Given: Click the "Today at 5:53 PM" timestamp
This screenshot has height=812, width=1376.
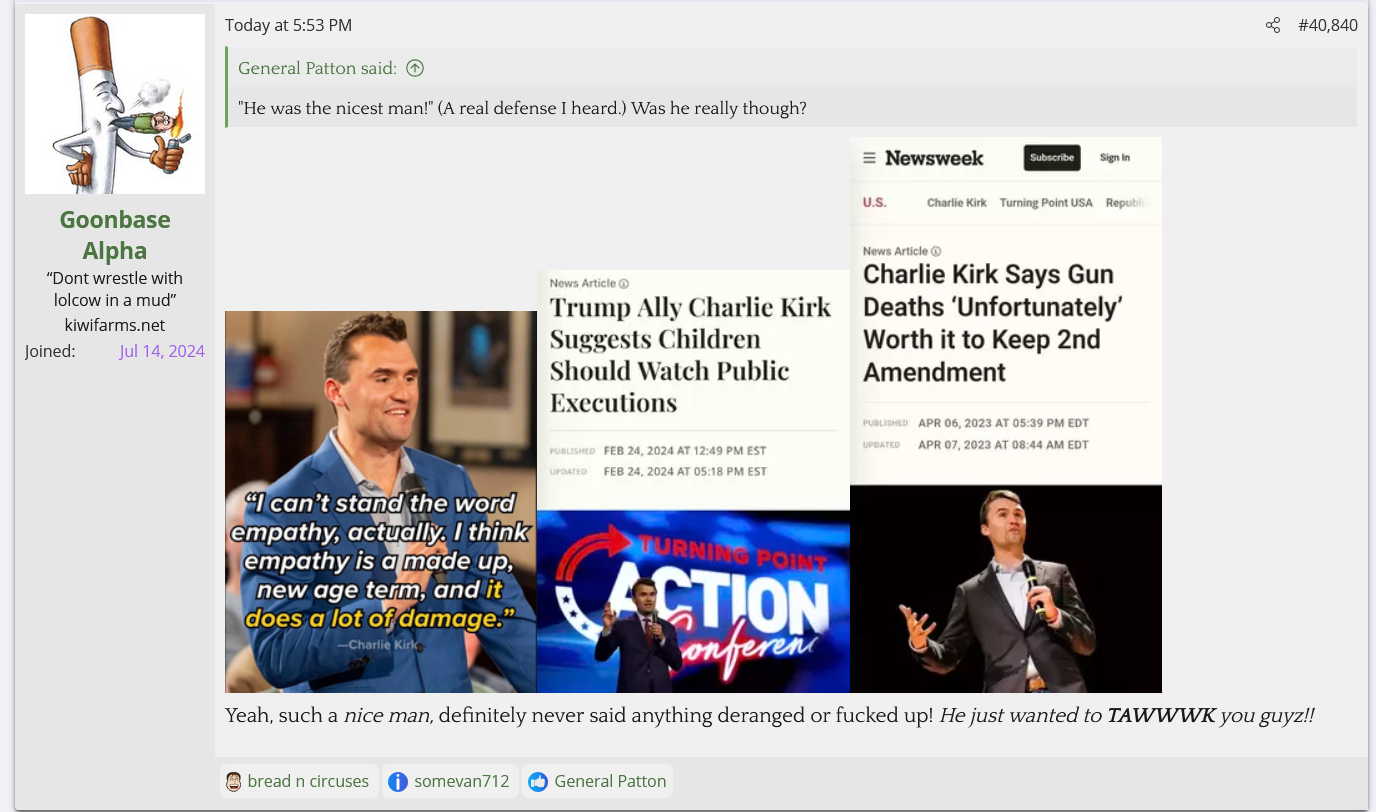Looking at the screenshot, I should pos(288,25).
